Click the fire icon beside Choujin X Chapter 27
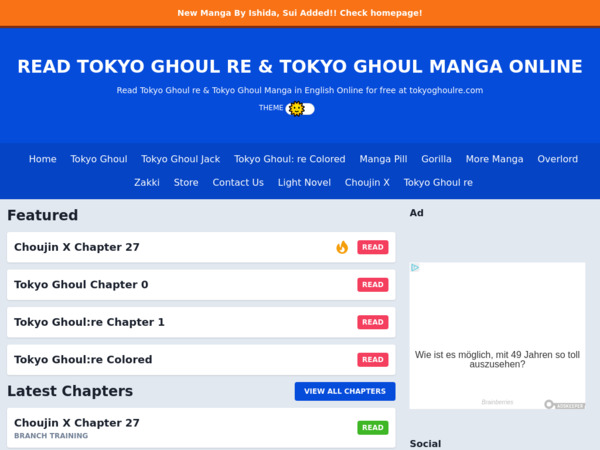600x450 pixels. point(342,247)
